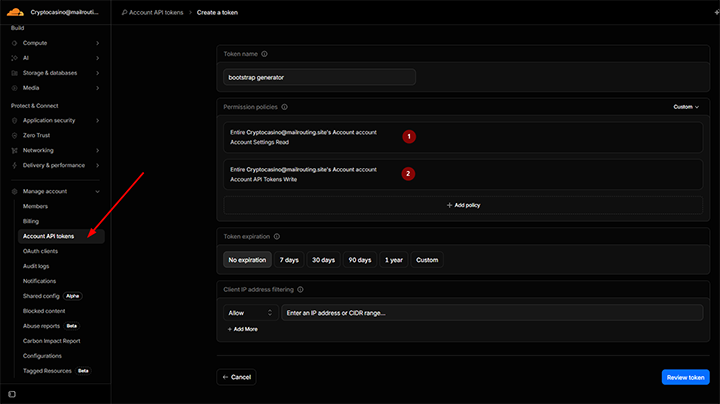This screenshot has width=720, height=404.
Task: Click the Networking icon in sidebar
Action: tap(14, 151)
